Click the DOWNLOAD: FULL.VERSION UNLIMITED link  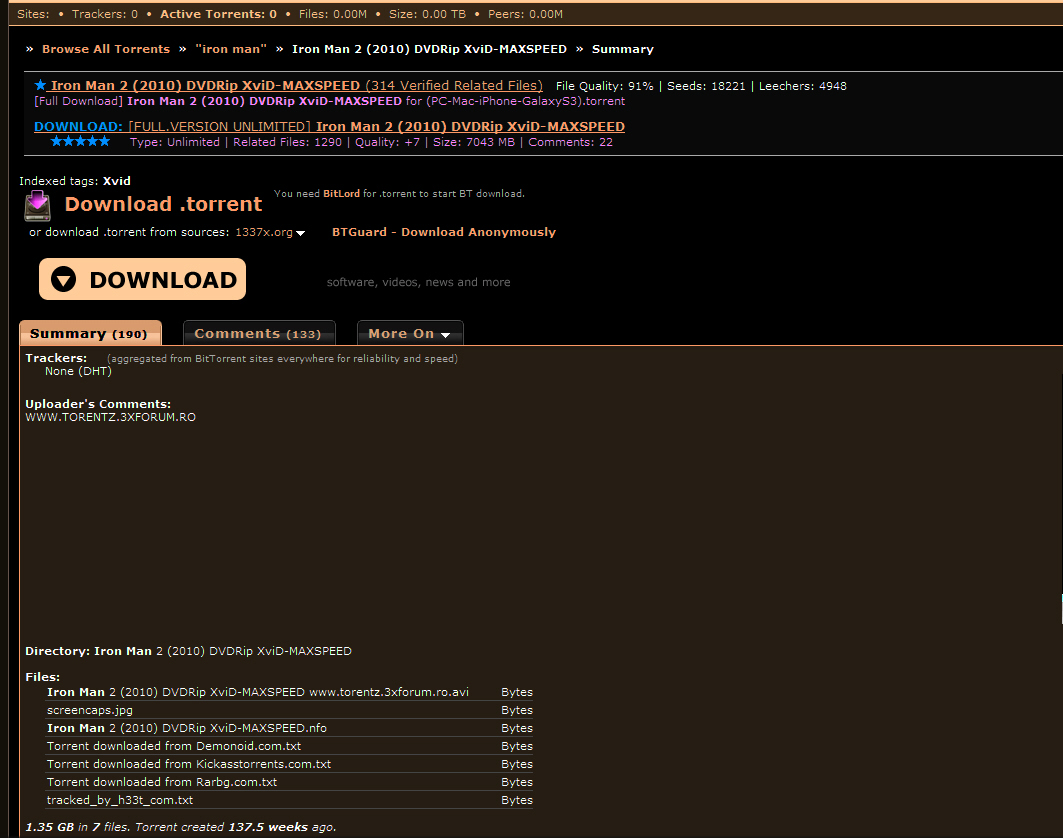coord(329,127)
